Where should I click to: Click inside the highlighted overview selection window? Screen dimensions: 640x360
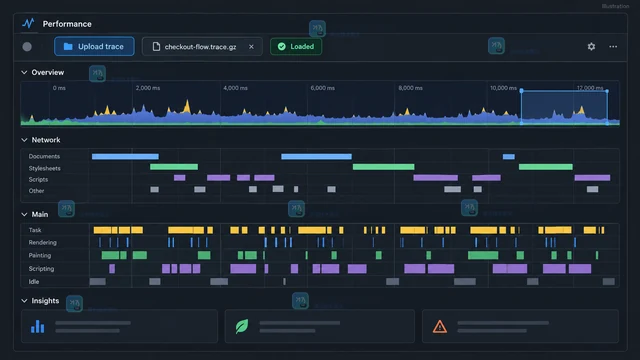click(x=564, y=107)
